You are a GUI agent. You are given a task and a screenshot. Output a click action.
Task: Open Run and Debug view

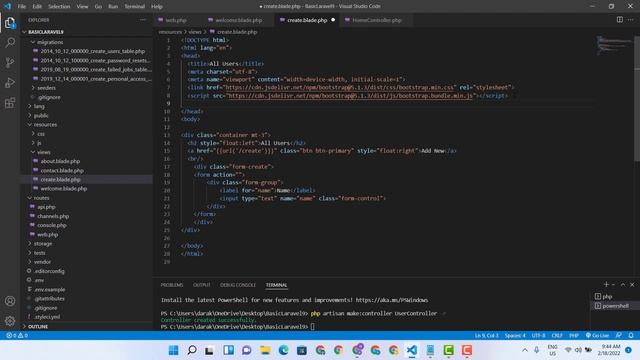coord(10,82)
